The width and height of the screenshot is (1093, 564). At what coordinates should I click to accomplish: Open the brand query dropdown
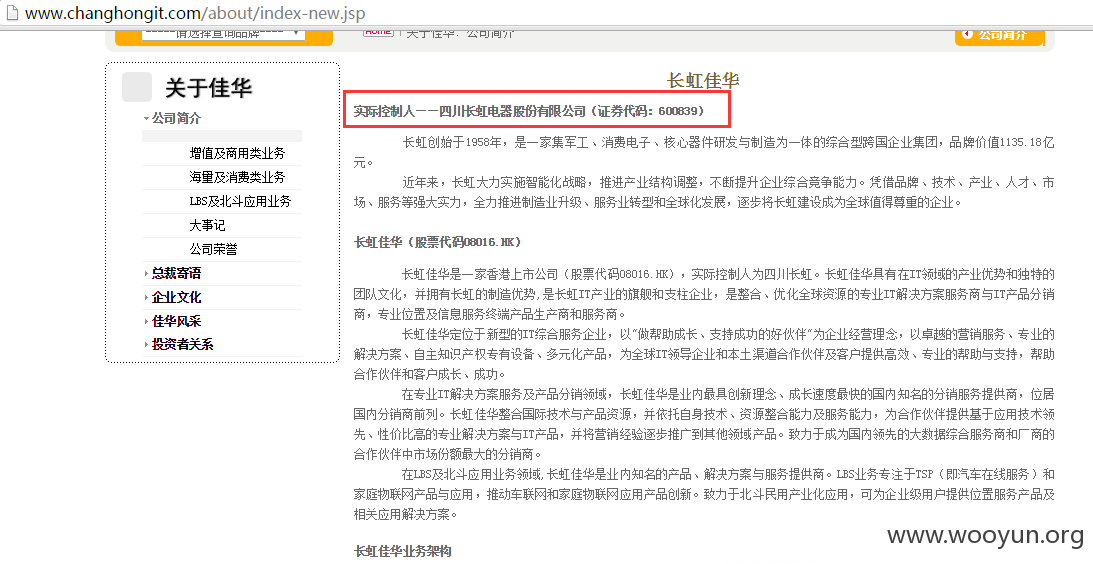click(x=223, y=32)
